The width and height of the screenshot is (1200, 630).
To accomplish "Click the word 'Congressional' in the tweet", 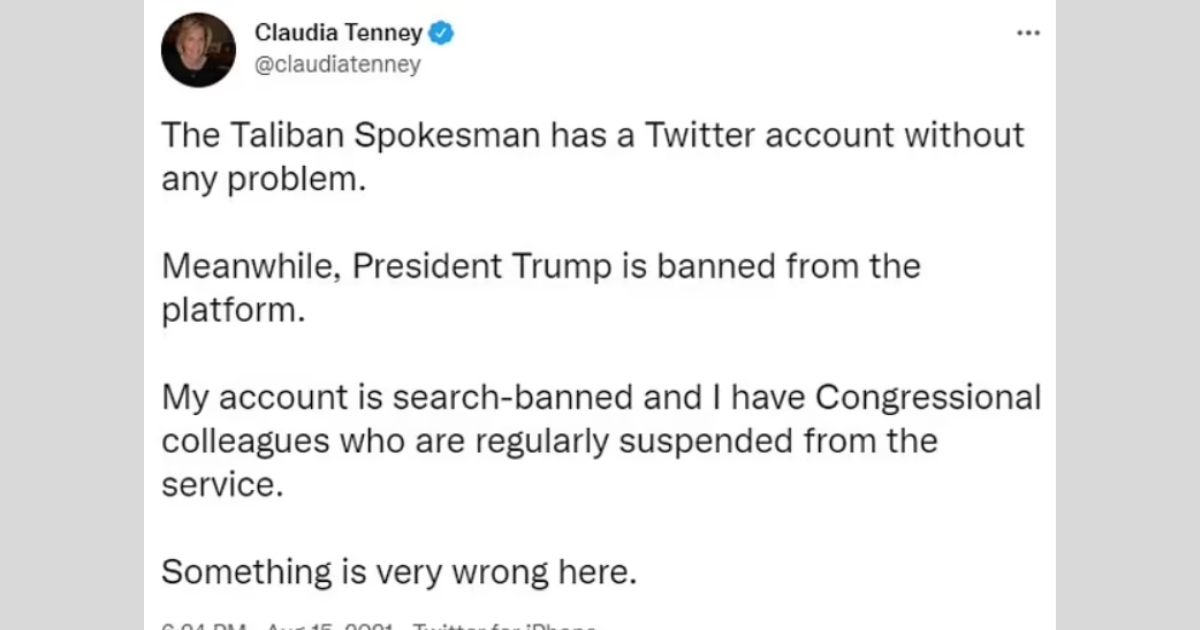I will (x=929, y=398).
